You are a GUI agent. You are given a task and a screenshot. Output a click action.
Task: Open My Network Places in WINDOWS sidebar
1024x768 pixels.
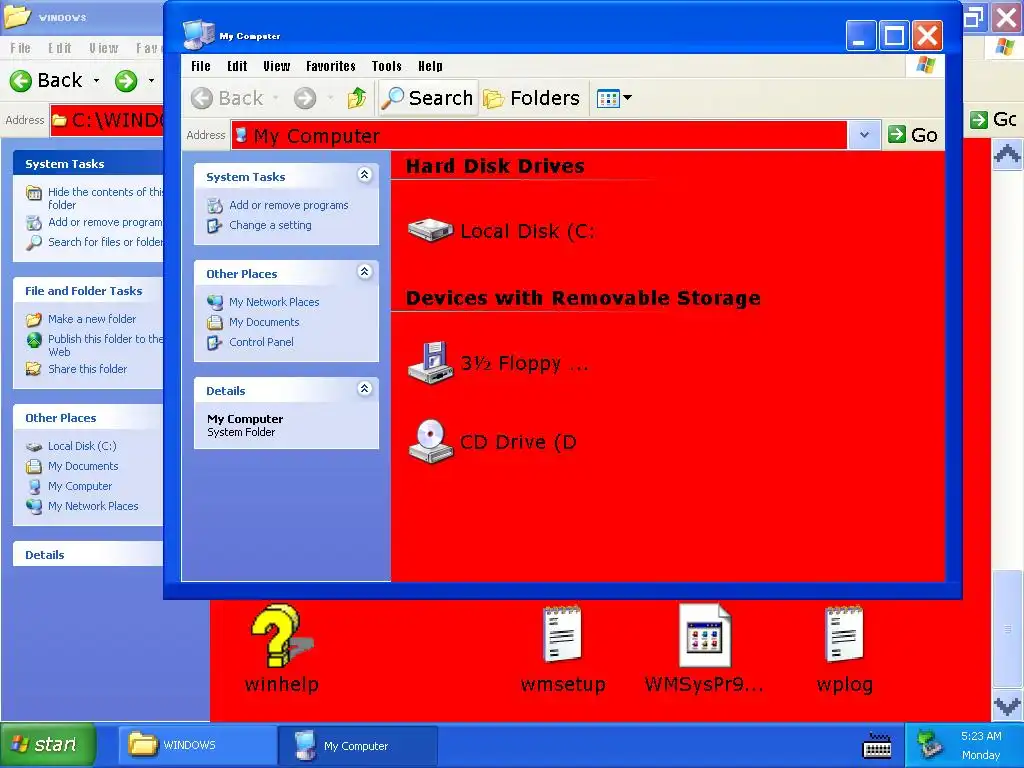tap(93, 506)
